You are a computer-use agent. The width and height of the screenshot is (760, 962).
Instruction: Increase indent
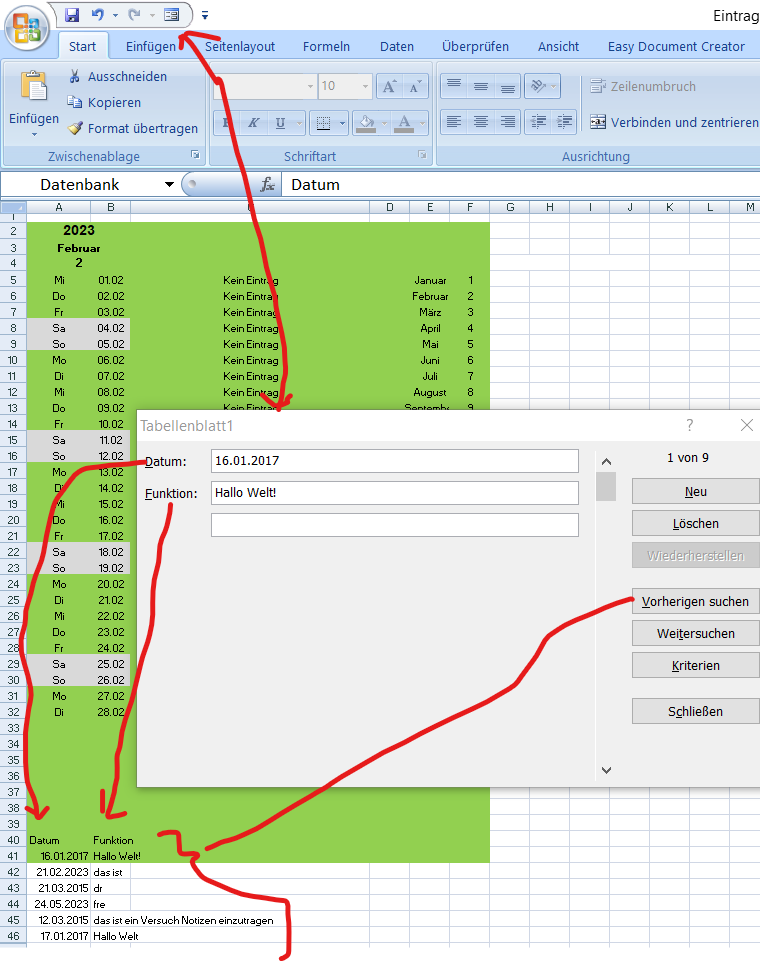564,122
